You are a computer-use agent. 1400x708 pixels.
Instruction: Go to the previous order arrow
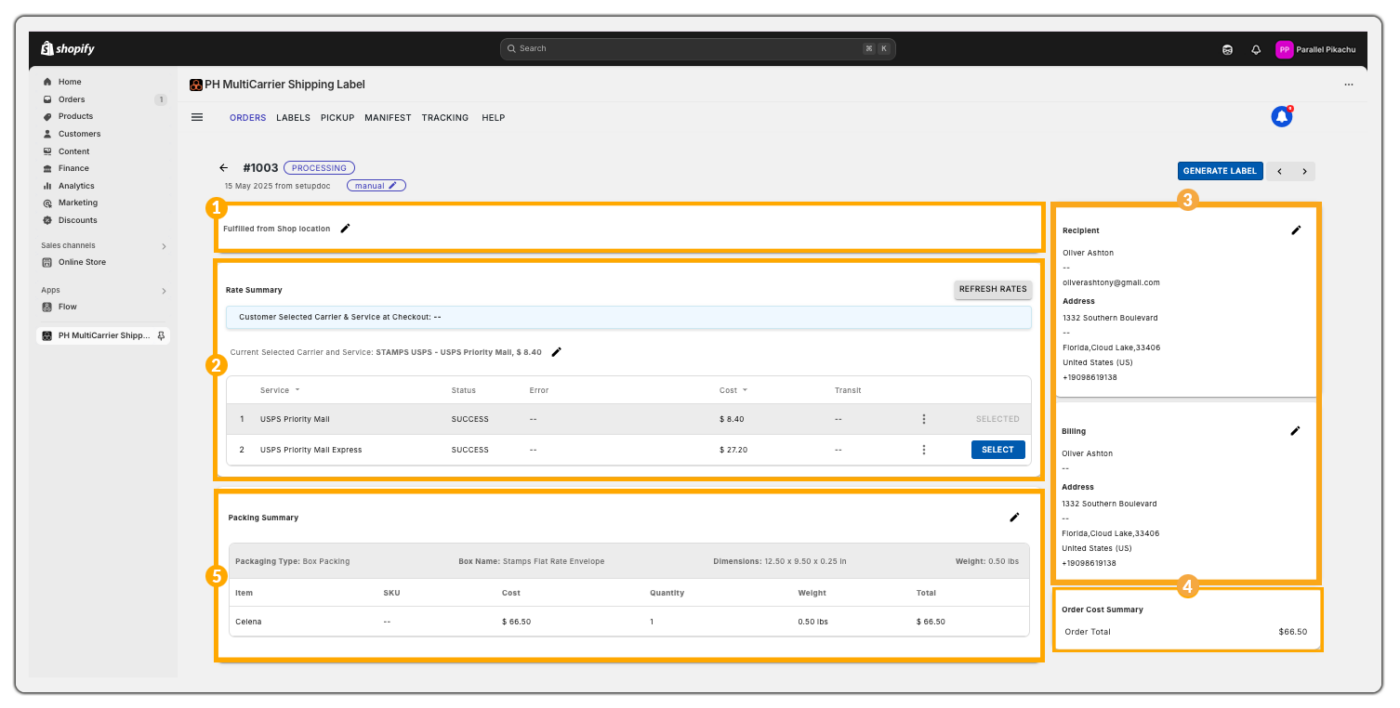pos(1279,171)
